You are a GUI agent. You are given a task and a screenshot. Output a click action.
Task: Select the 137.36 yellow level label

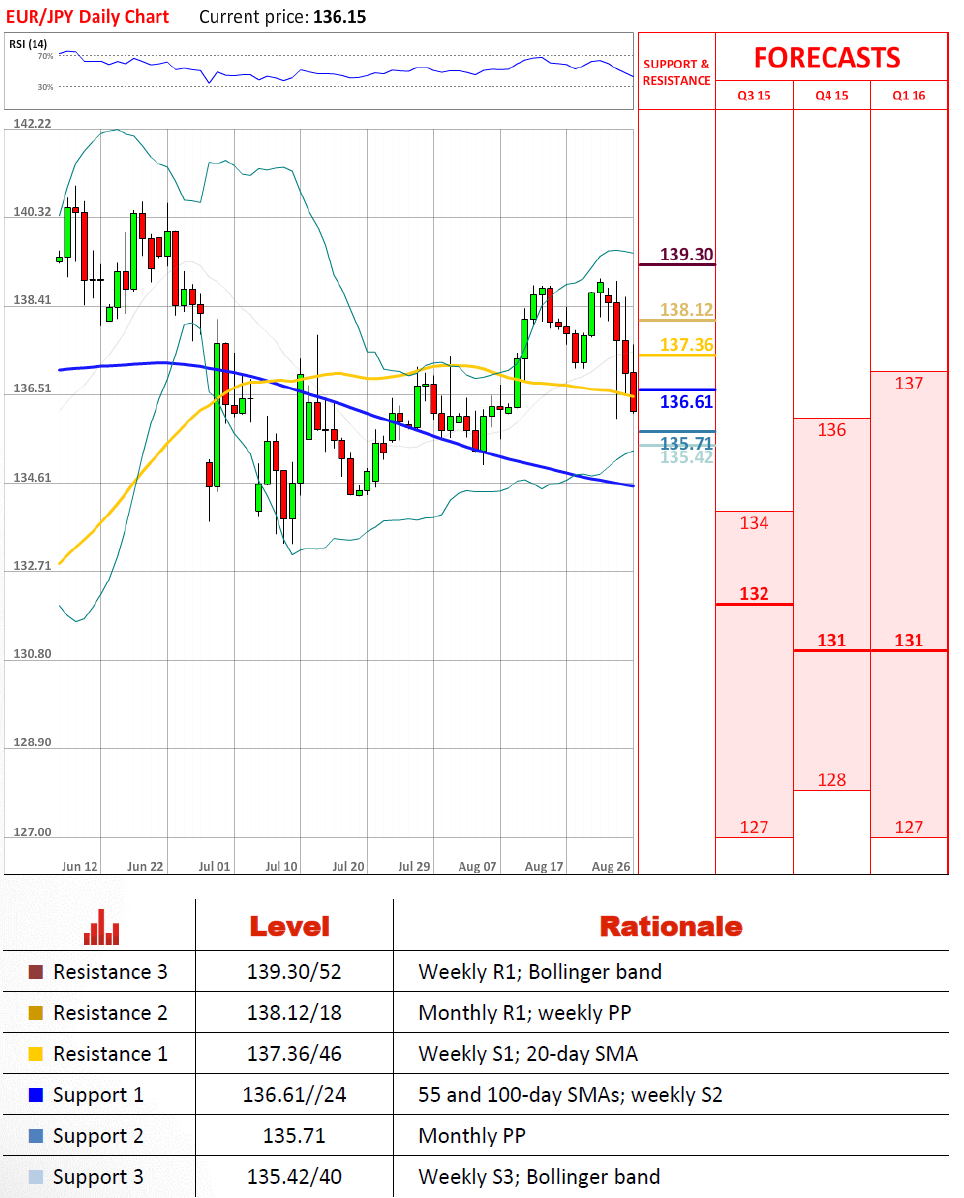686,345
